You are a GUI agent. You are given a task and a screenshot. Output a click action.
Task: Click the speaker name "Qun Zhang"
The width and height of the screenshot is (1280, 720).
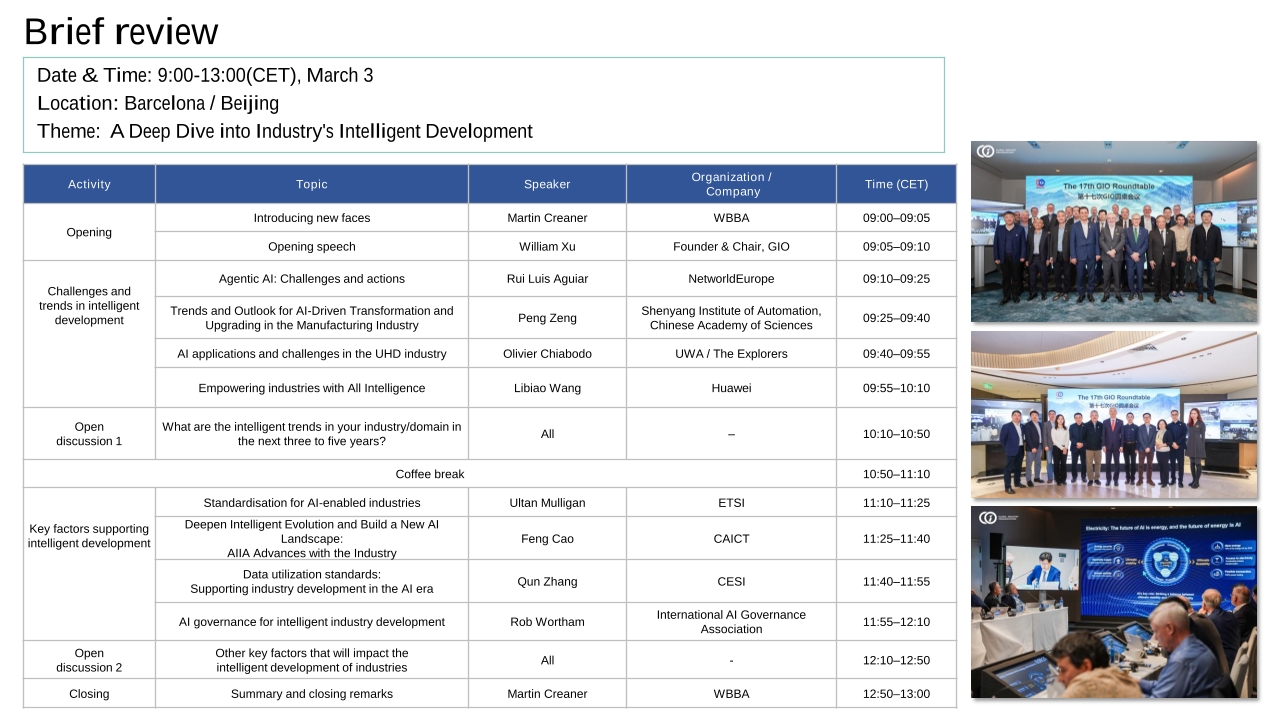tap(547, 582)
